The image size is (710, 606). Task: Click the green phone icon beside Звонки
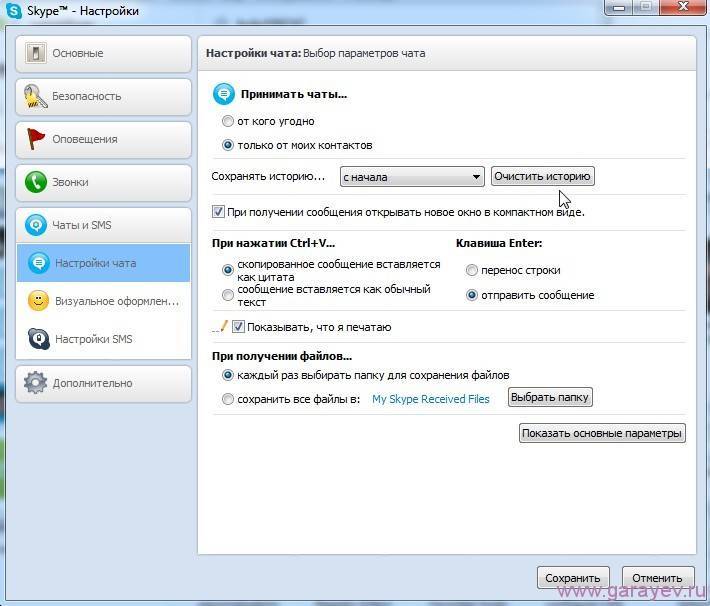click(36, 182)
